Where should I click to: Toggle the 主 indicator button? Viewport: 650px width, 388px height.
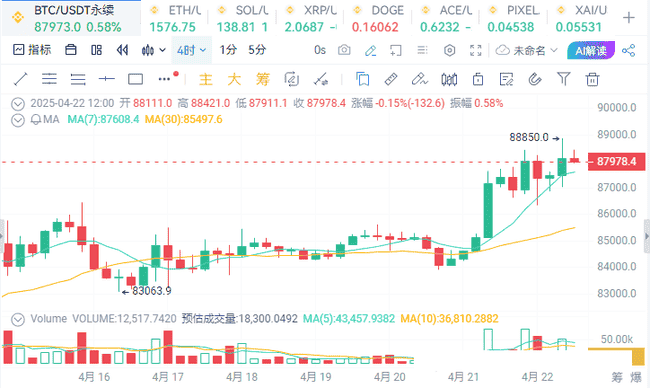pos(206,79)
